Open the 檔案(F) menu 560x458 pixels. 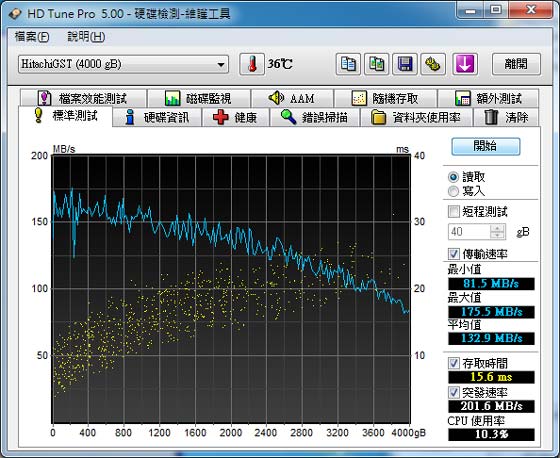[x=32, y=36]
